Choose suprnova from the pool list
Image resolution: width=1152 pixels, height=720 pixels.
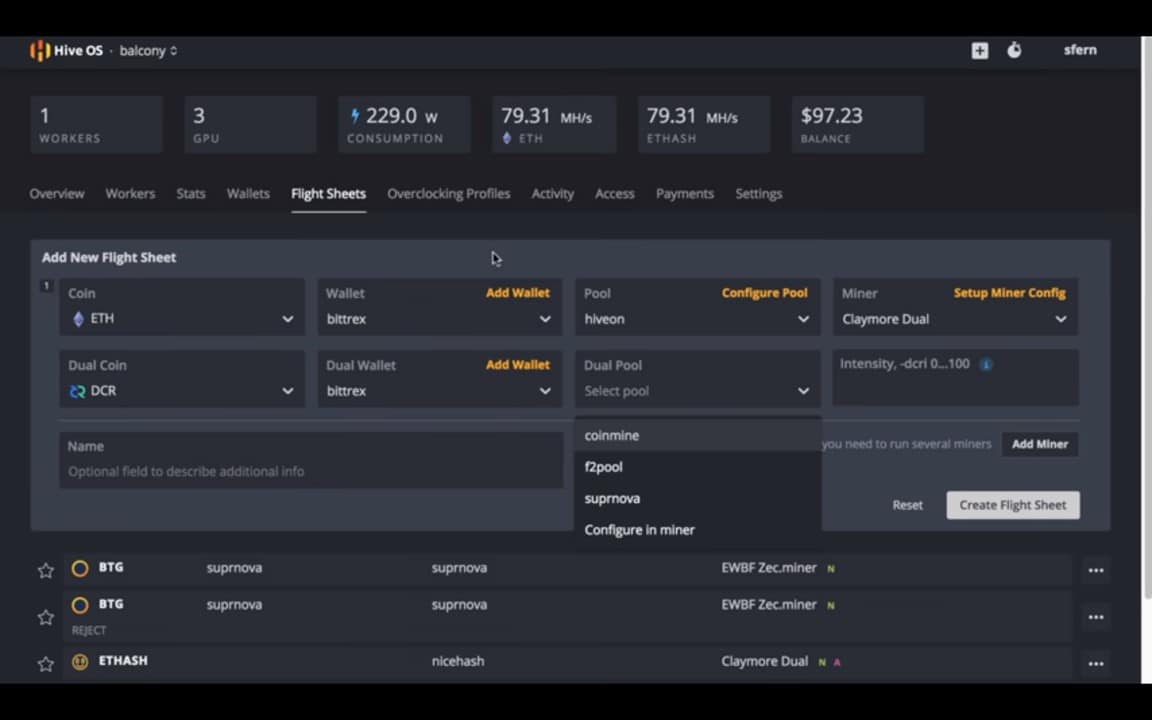[697, 498]
